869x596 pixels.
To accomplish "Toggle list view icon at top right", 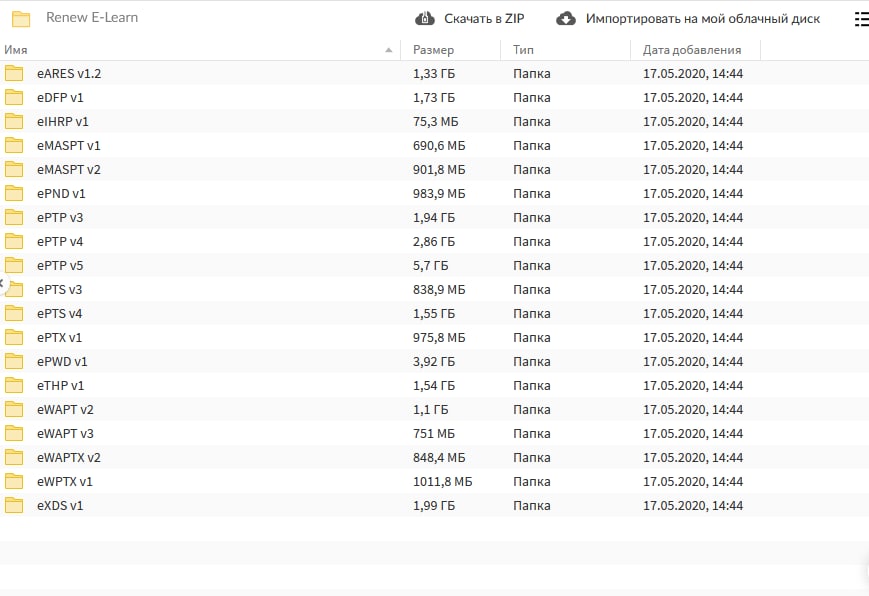I will tap(862, 19).
